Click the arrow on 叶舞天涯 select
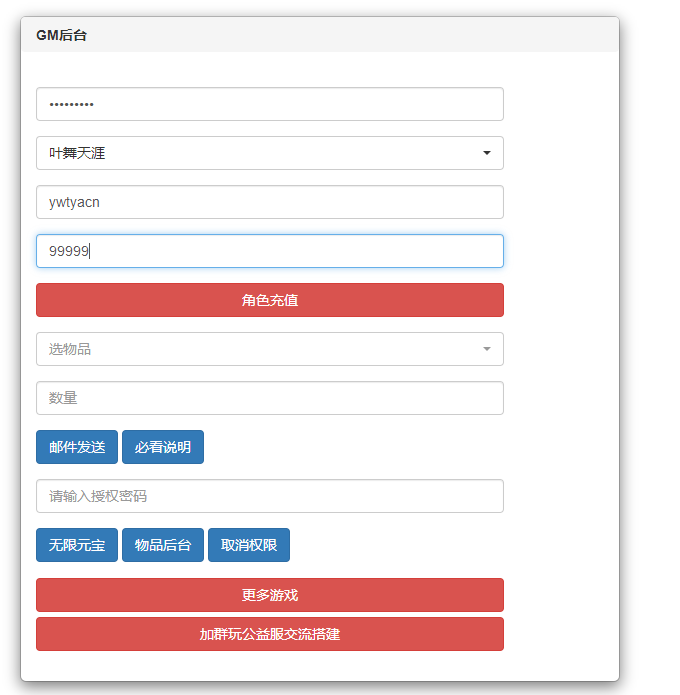Viewport: 680px width, 695px height. pyautogui.click(x=487, y=153)
